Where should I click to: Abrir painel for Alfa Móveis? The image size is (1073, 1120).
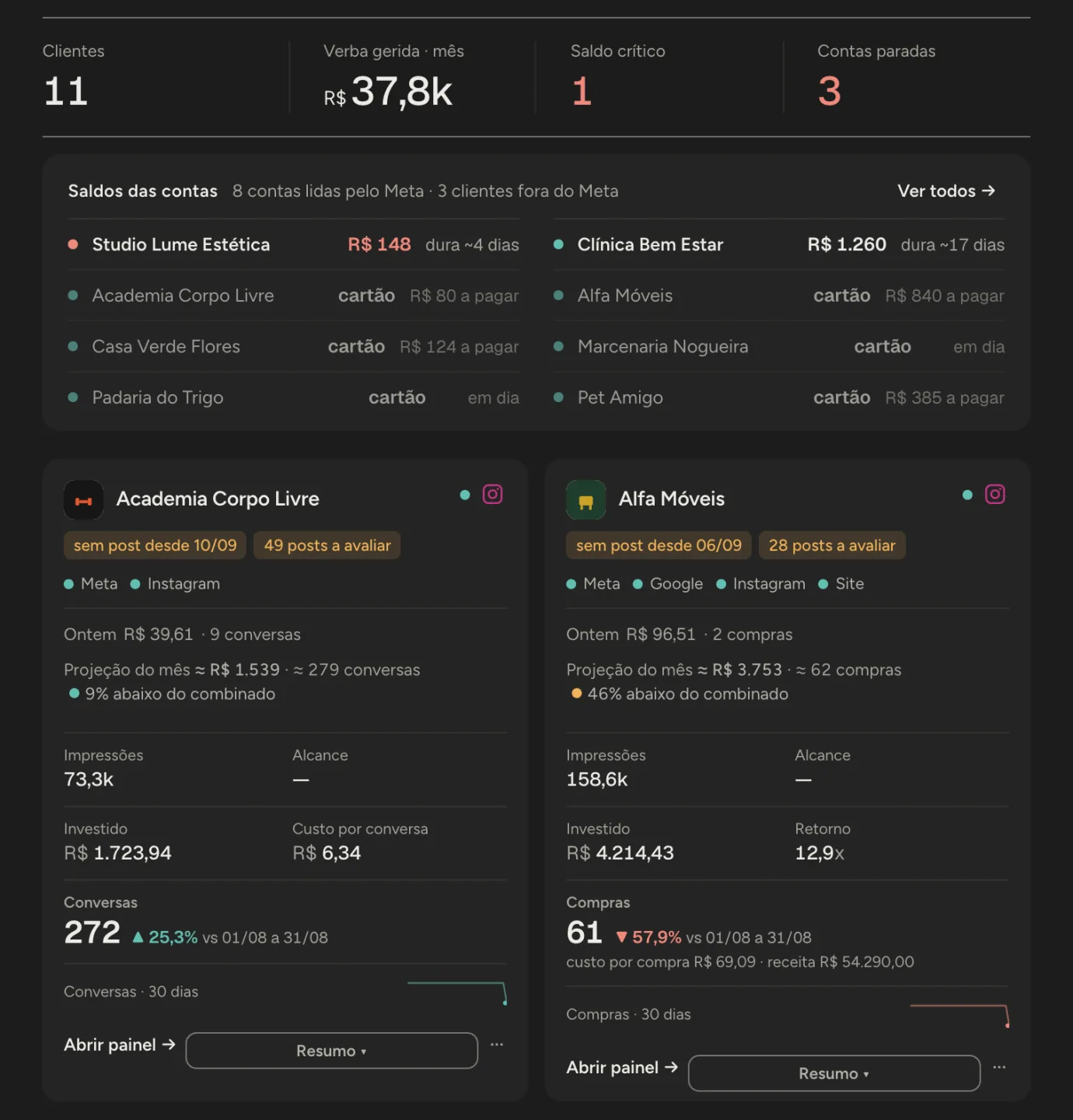pyautogui.click(x=622, y=1067)
